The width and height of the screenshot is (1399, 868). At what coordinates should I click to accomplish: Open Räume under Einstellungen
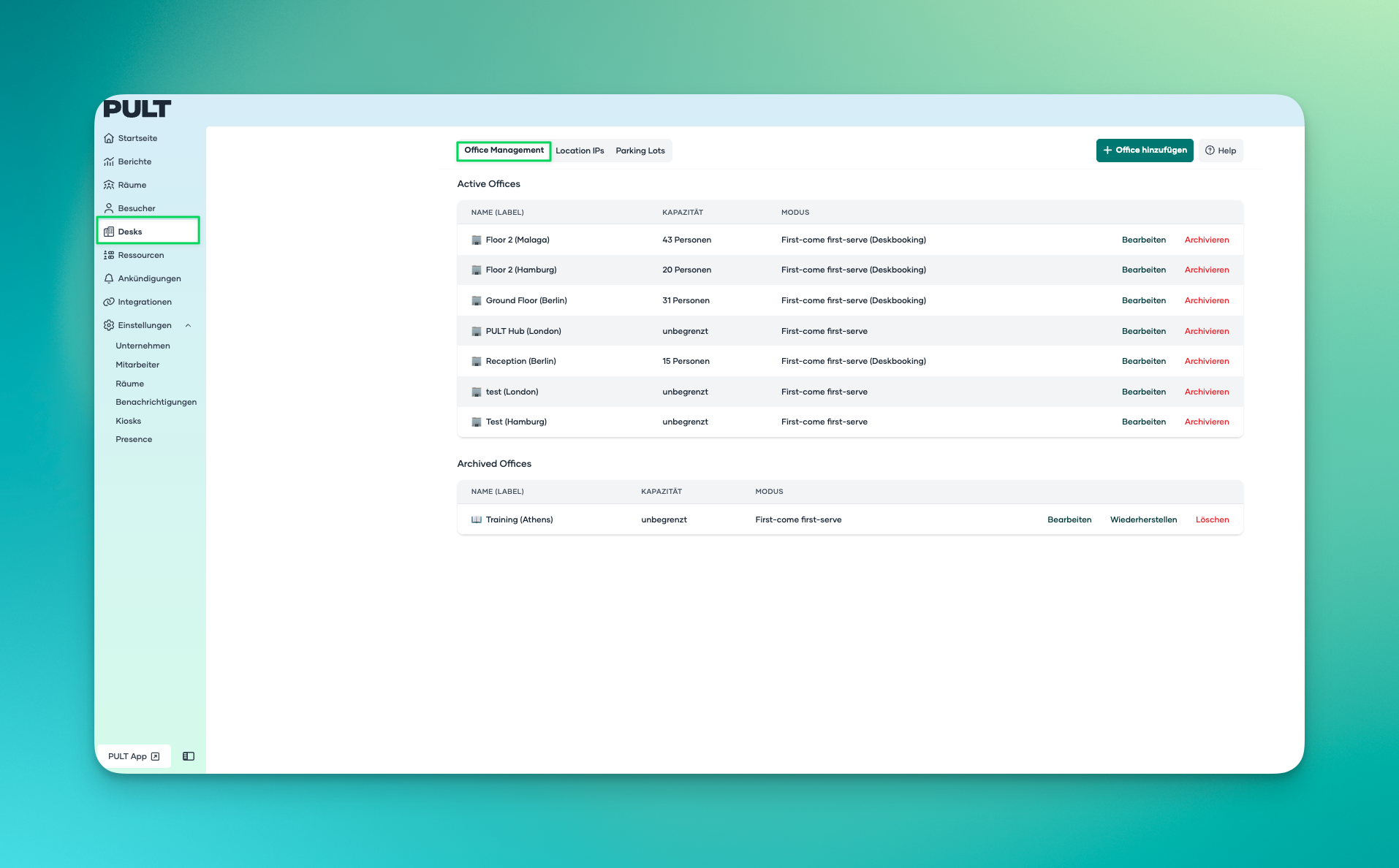tap(130, 384)
